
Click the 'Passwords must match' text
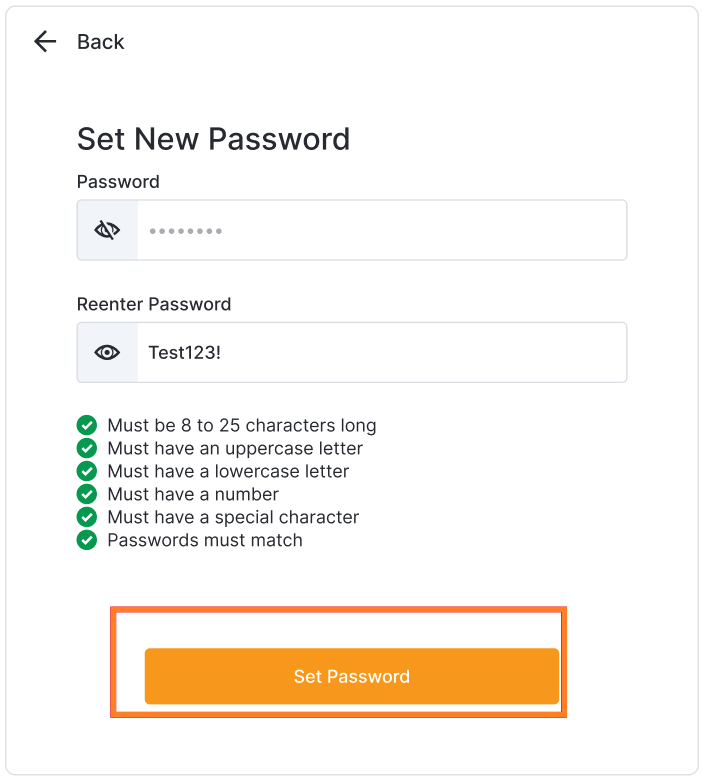tap(205, 540)
